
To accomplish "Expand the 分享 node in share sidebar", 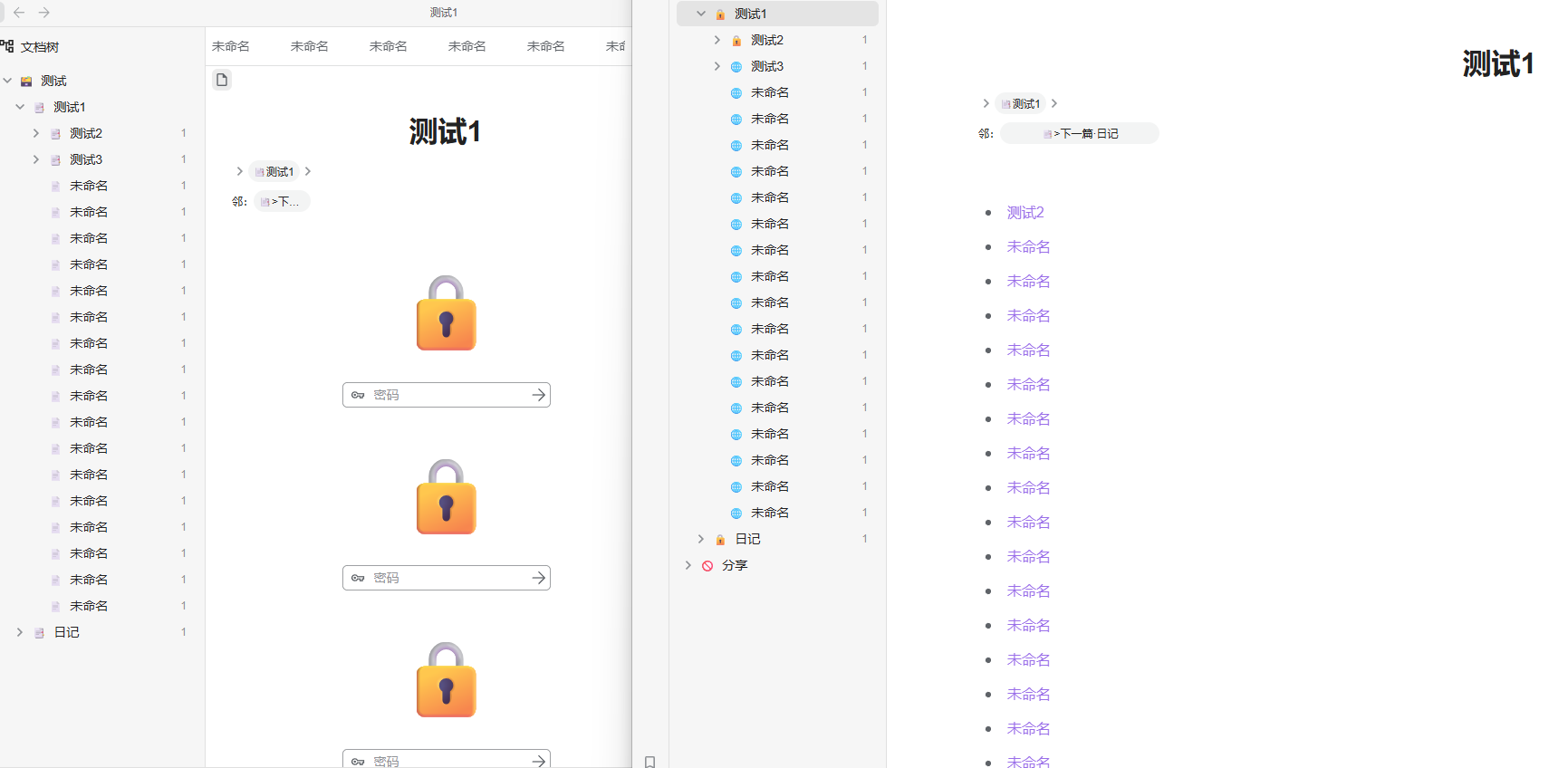I will pos(688,565).
